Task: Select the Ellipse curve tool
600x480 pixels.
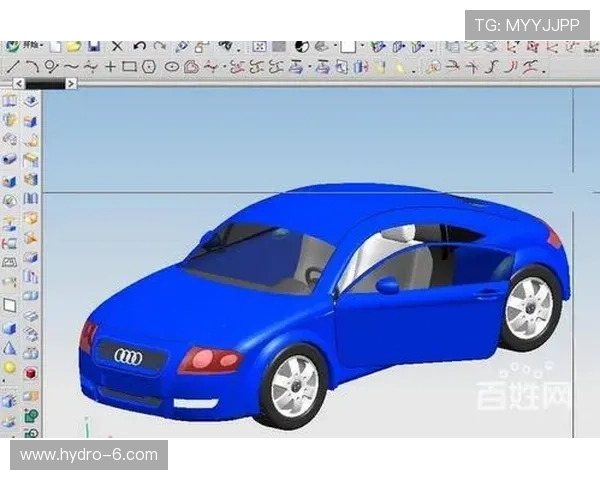Action: click(x=171, y=67)
